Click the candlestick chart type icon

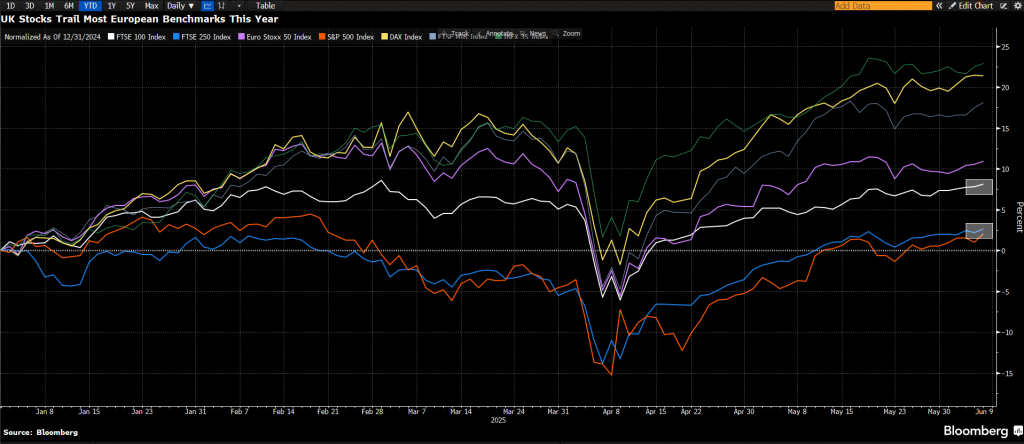click(x=222, y=6)
